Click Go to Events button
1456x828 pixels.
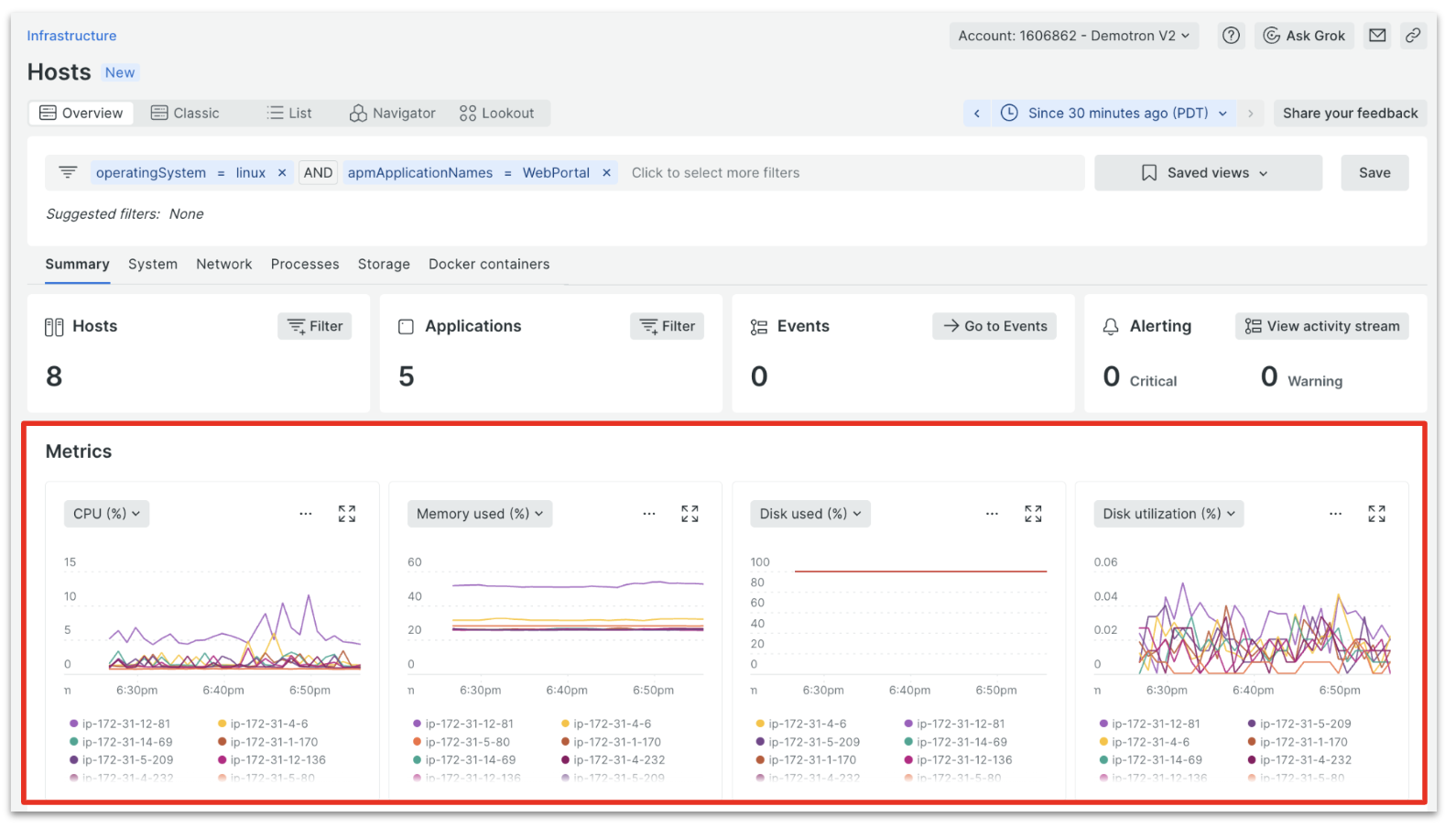994,327
